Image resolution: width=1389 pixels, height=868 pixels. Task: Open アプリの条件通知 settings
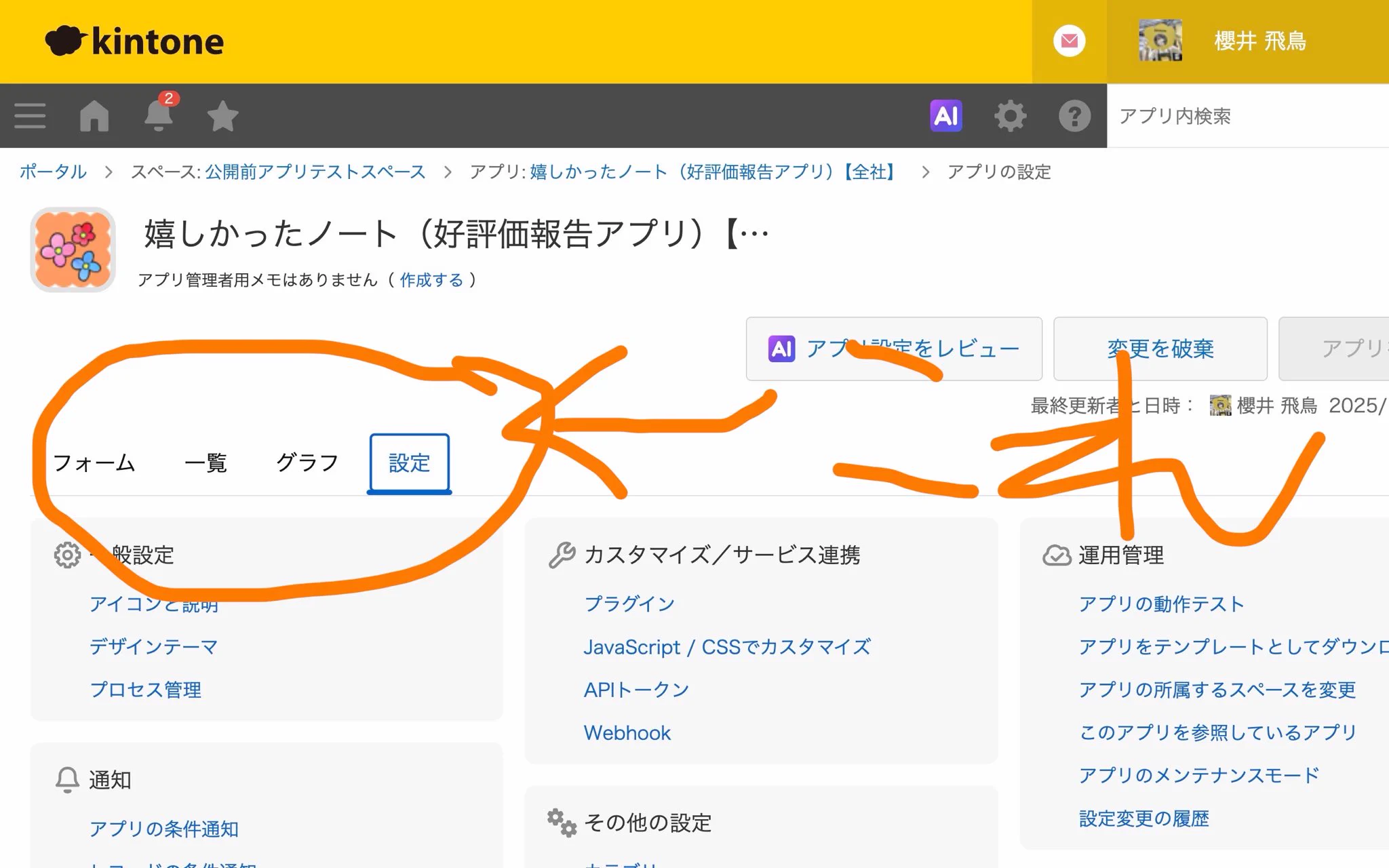[164, 829]
